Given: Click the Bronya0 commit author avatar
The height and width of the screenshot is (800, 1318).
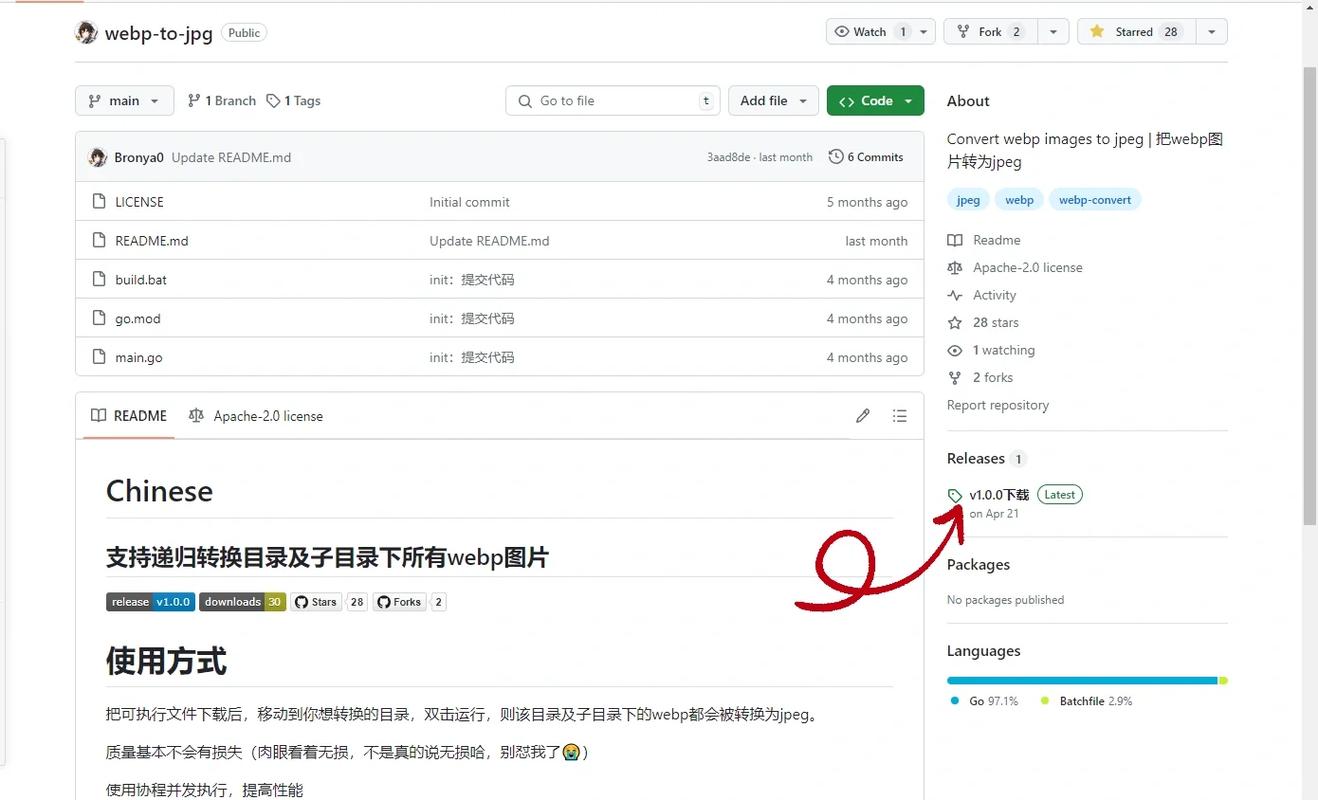Looking at the screenshot, I should 97,157.
